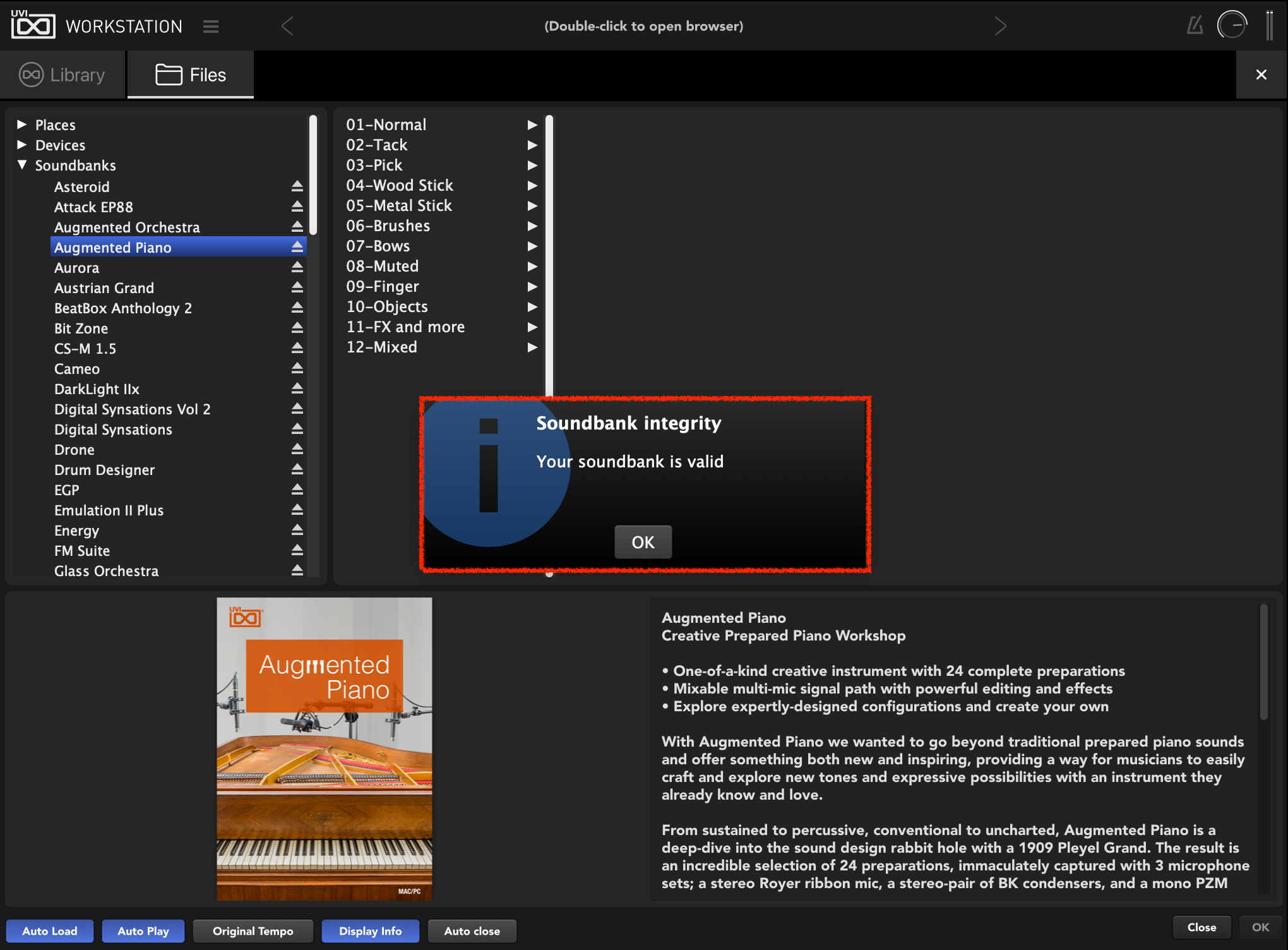Select the 11-FX and more folder
Viewport: 1288px width, 950px height.
441,327
